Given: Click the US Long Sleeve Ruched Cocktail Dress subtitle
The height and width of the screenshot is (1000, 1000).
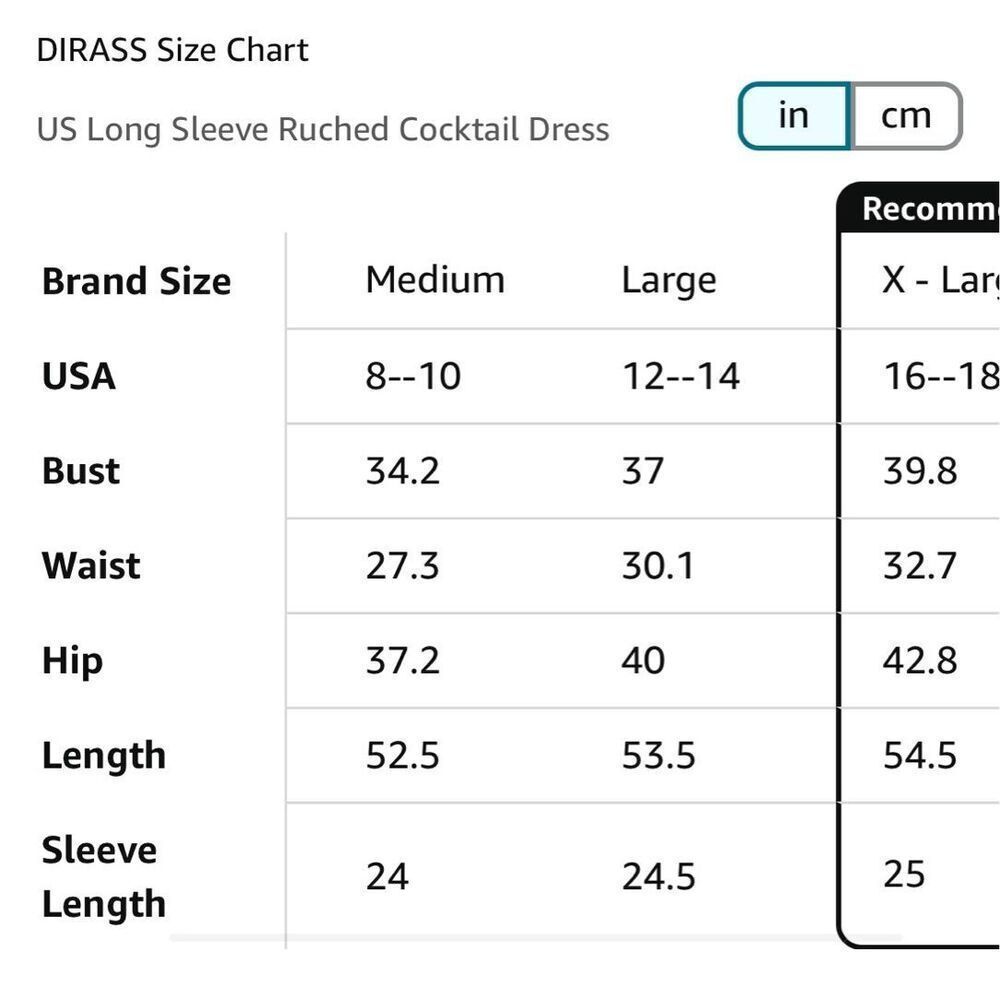Looking at the screenshot, I should pyautogui.click(x=323, y=130).
